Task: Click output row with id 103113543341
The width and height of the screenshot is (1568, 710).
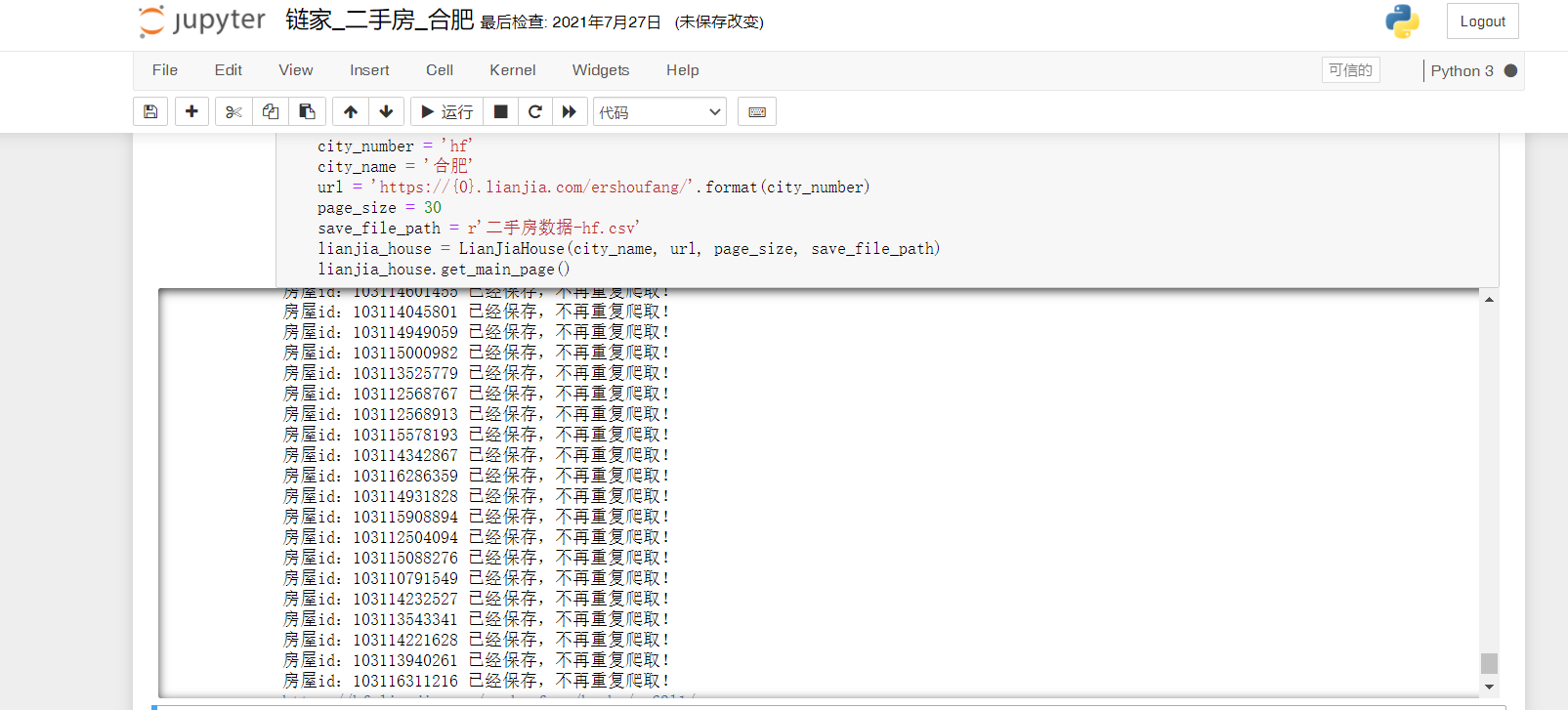Action: [x=477, y=619]
